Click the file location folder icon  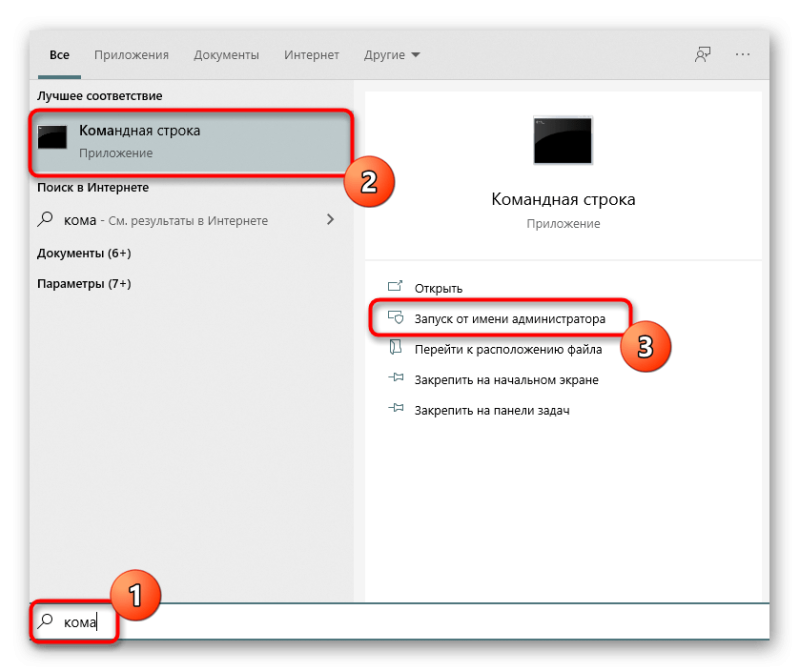(x=395, y=347)
